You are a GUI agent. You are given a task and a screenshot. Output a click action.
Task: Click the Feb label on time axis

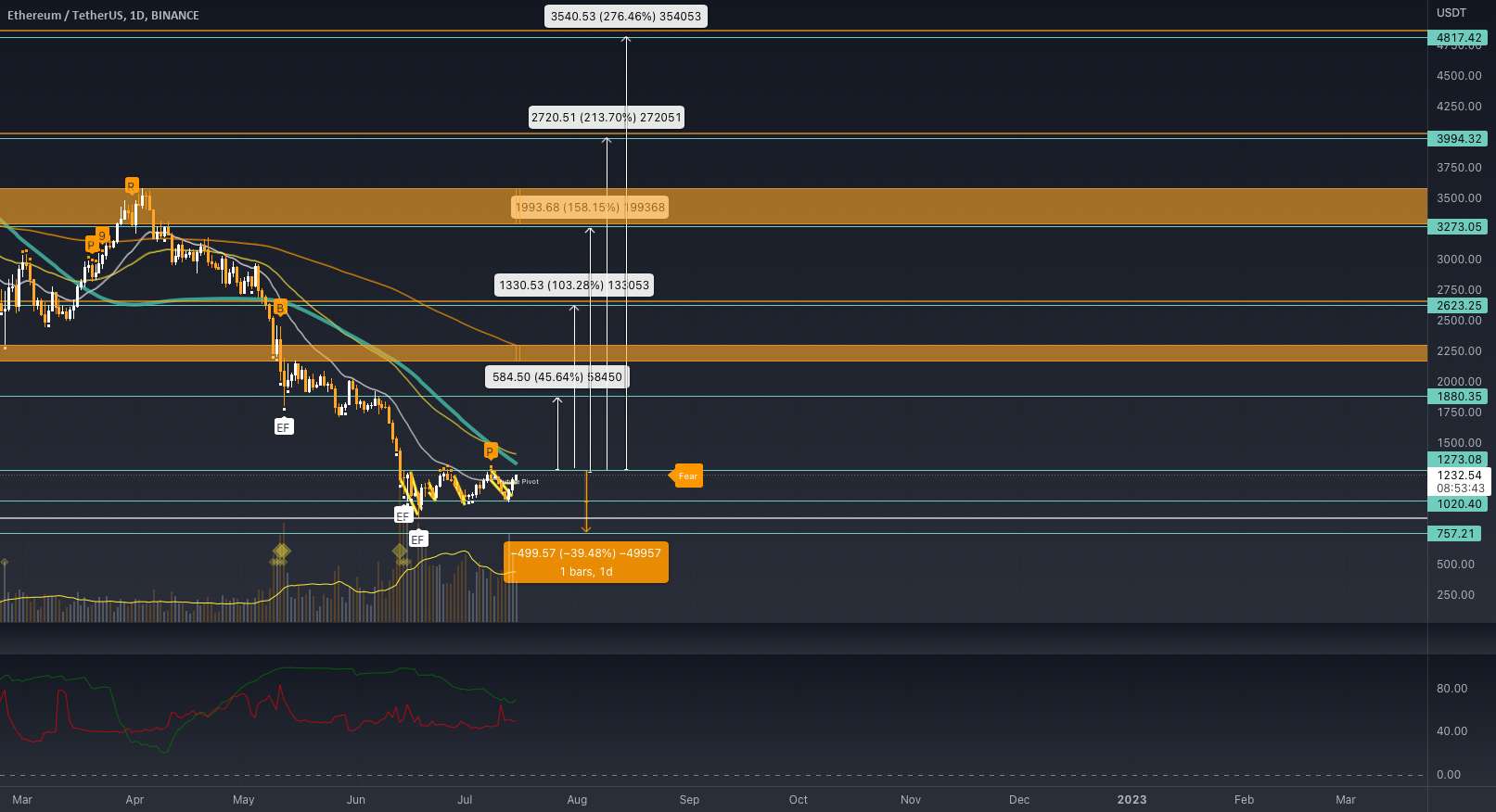(1244, 799)
